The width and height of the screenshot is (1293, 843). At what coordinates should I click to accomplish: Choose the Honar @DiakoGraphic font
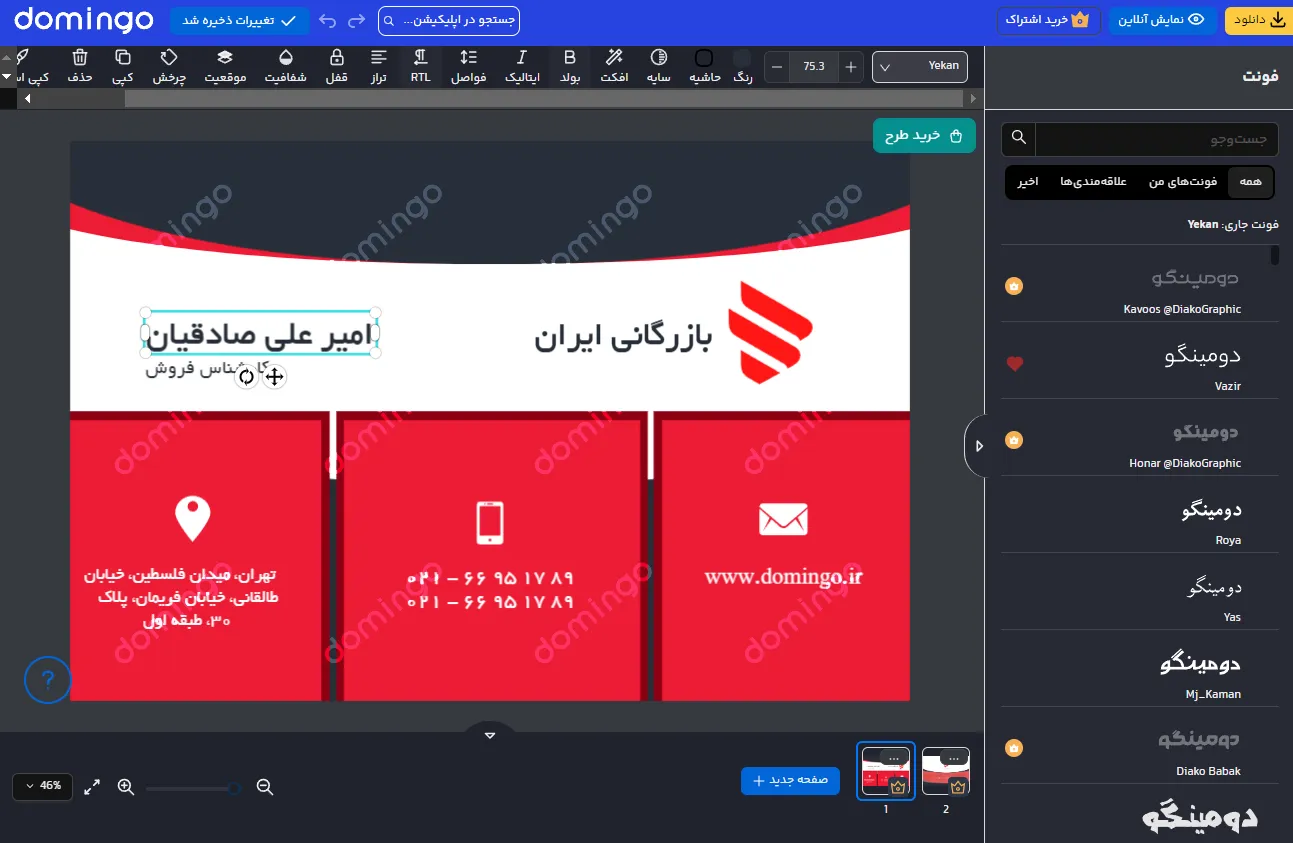coord(1140,439)
